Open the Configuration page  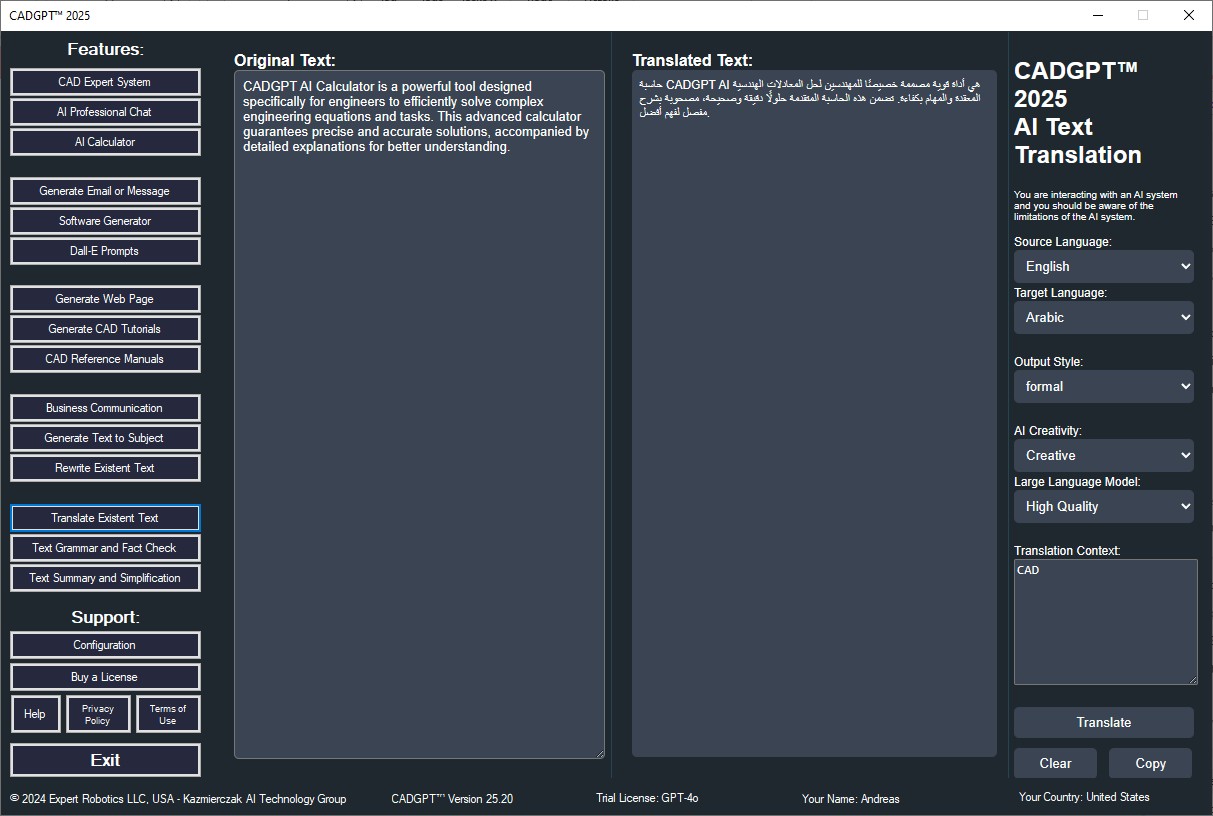pos(105,645)
